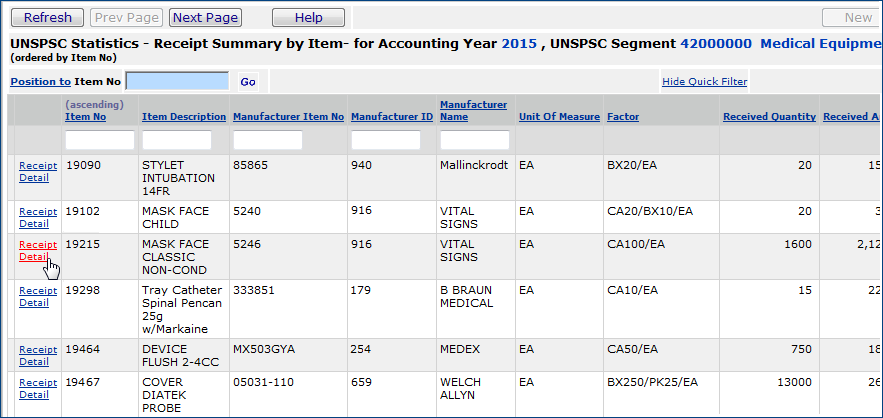
Task: Sort by Factor column header
Action: 623,117
